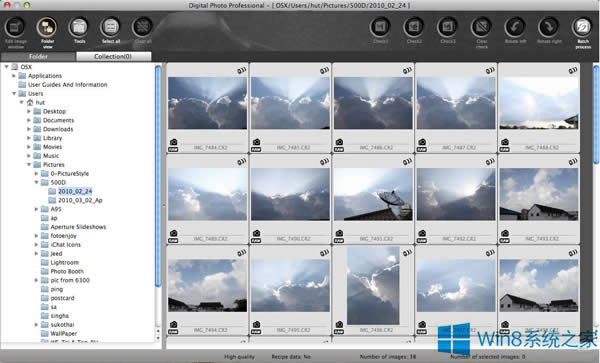The height and width of the screenshot is (363, 600).
Task: Select the WallPaper folder
Action: pos(64,334)
